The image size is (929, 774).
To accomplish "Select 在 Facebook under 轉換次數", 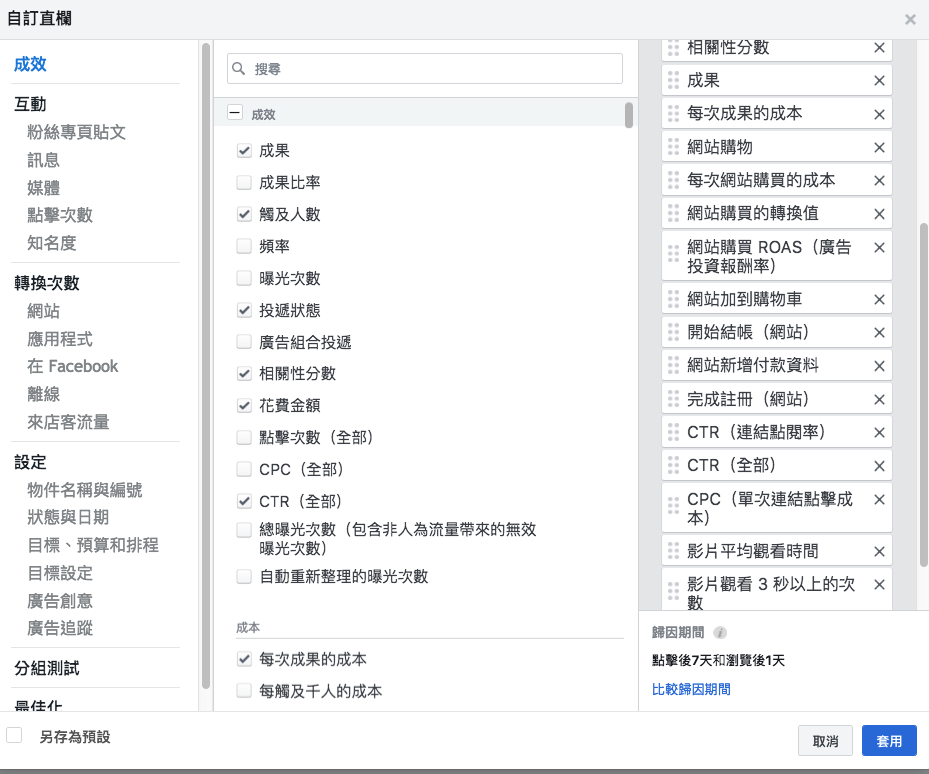I will coord(72,366).
